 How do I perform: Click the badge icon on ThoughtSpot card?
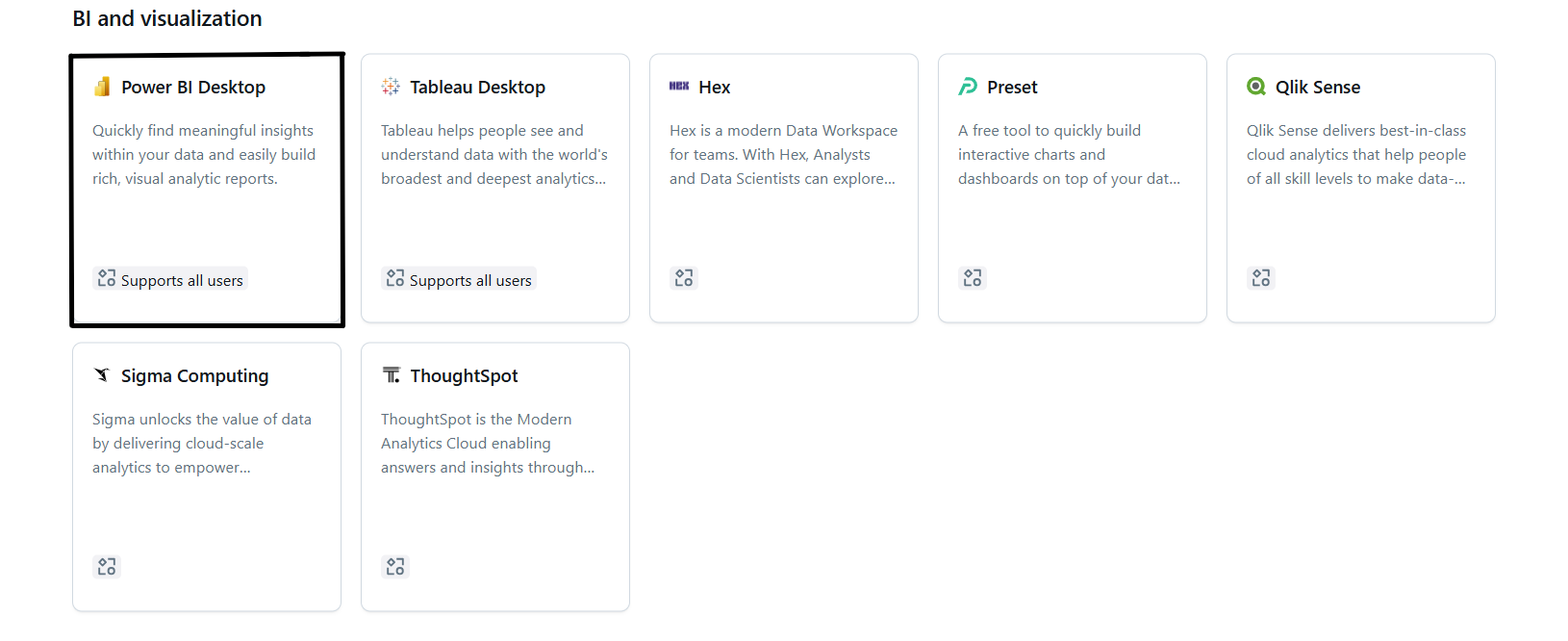[395, 567]
